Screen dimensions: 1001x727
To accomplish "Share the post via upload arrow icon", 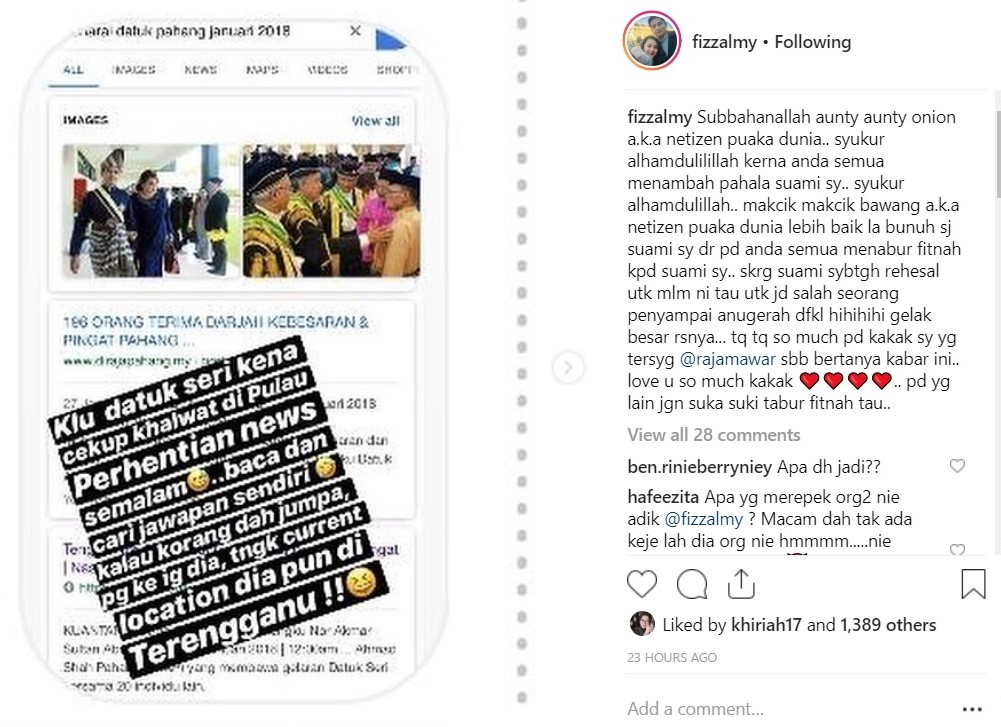I will 741,583.
